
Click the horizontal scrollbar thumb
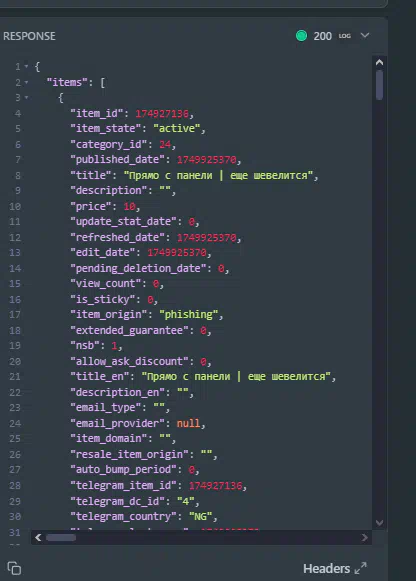point(61,538)
